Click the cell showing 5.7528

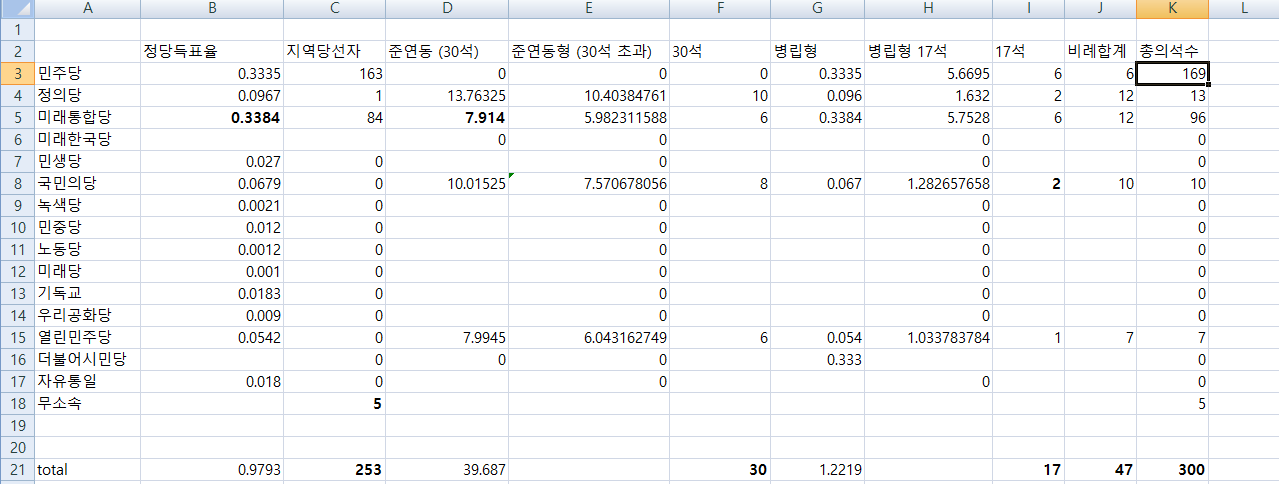tap(928, 118)
